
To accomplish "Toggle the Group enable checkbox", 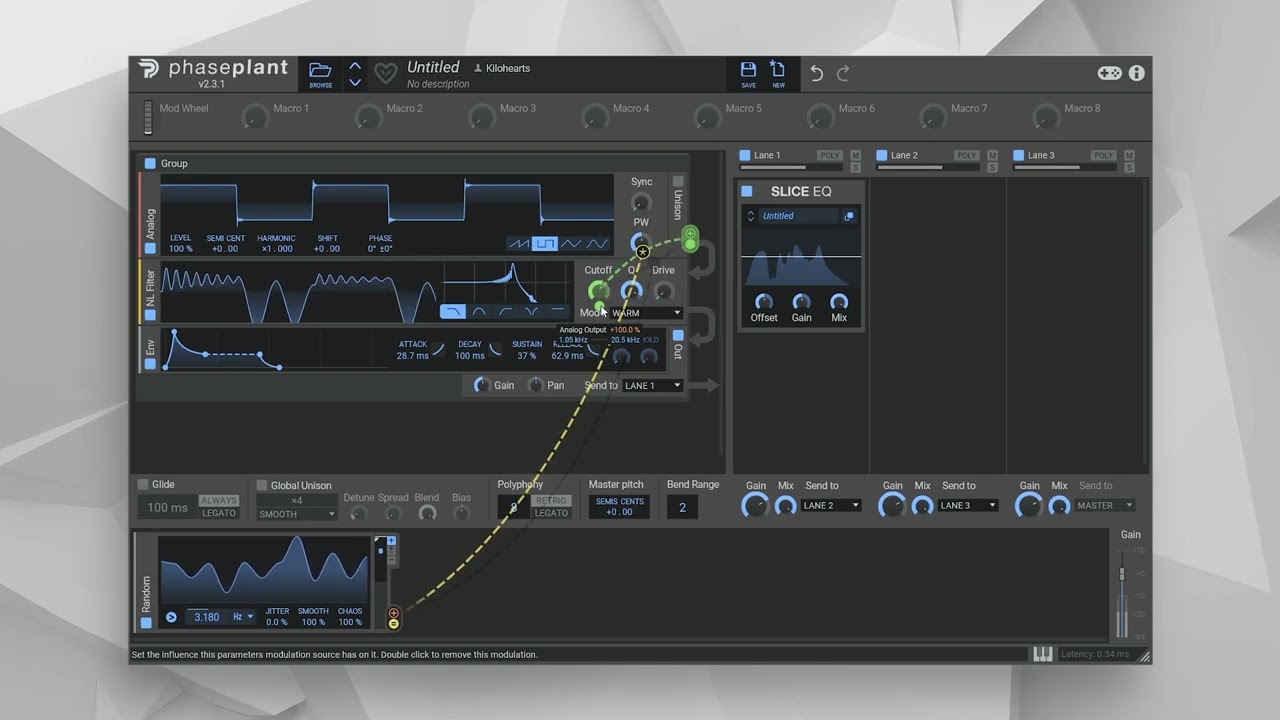I will (x=150, y=163).
